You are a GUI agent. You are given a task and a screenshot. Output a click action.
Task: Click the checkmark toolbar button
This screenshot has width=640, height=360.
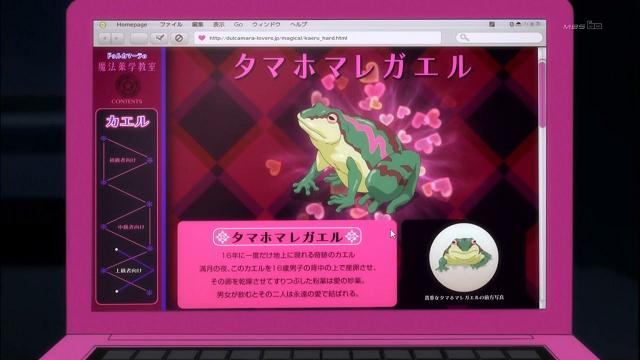tap(159, 38)
